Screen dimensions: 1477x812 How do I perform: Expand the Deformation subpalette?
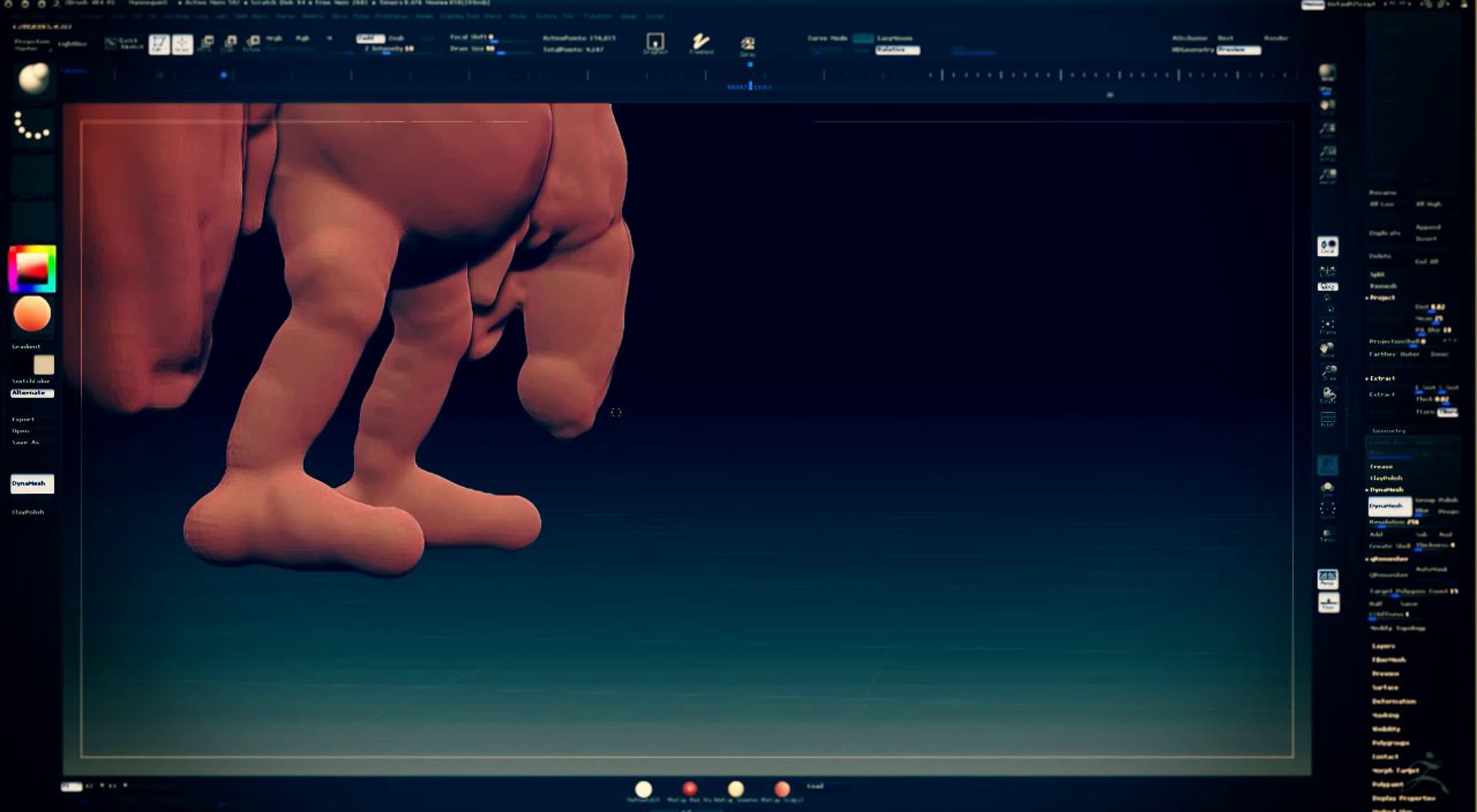[1393, 701]
